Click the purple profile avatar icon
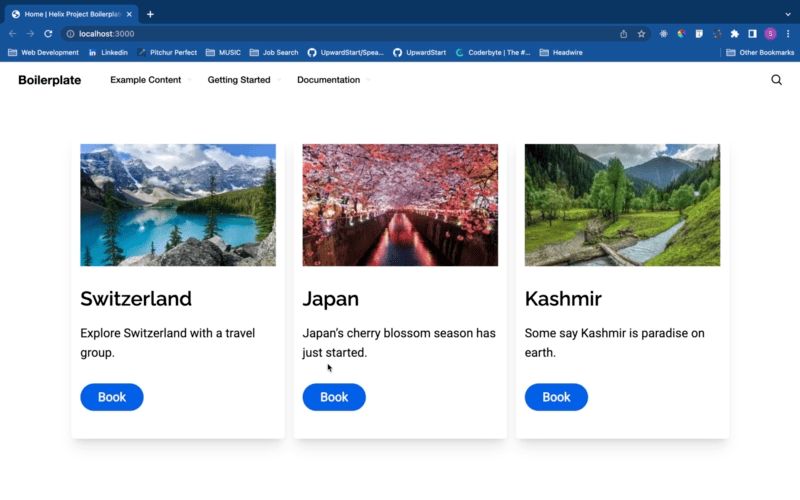 770,33
